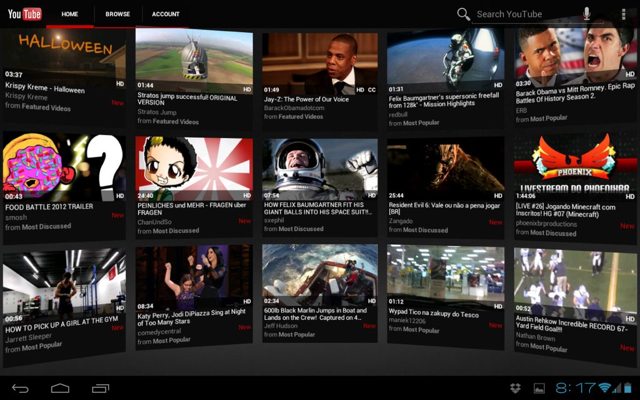Open the Tesco shopping video thumbnail
Image resolution: width=640 pixels, height=400 pixels.
(445, 276)
